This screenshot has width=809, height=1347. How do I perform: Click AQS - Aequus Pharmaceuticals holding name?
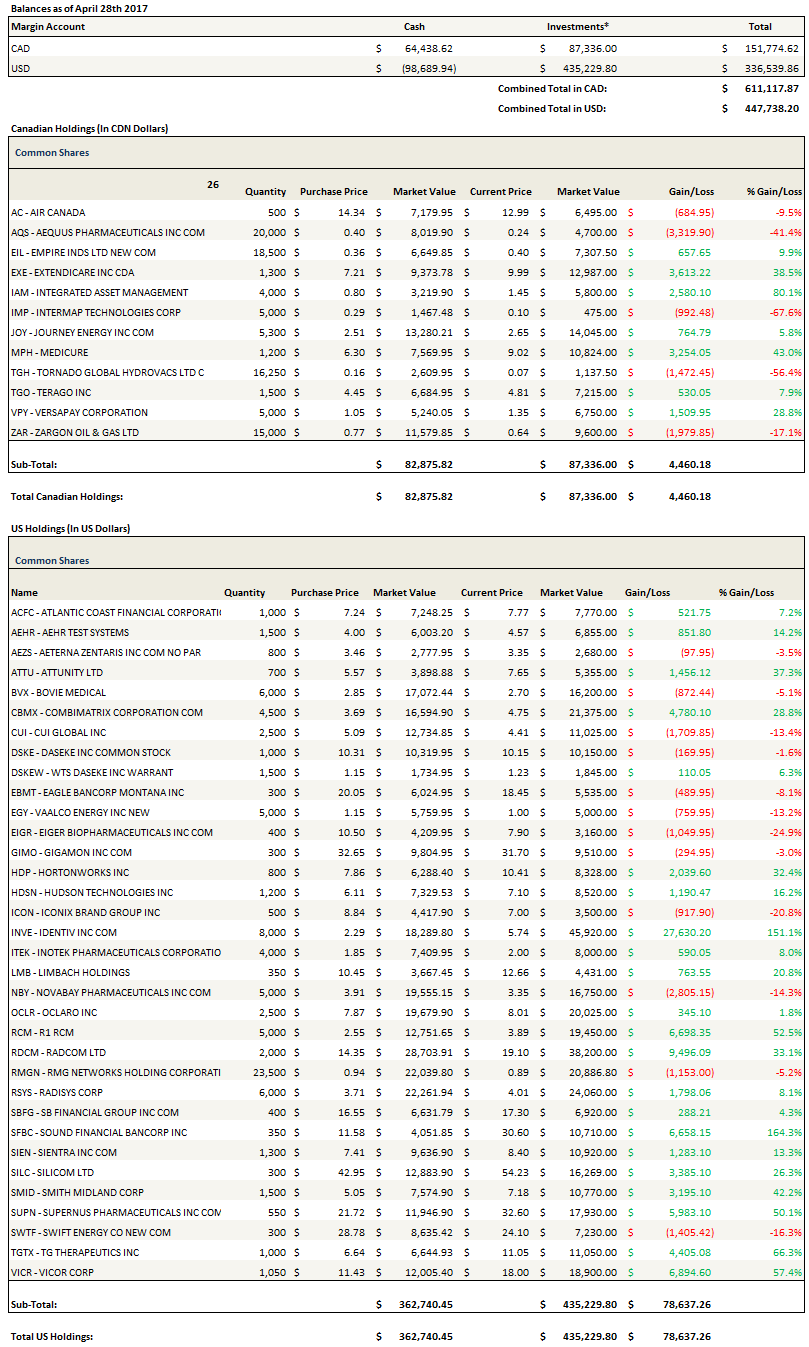click(107, 232)
